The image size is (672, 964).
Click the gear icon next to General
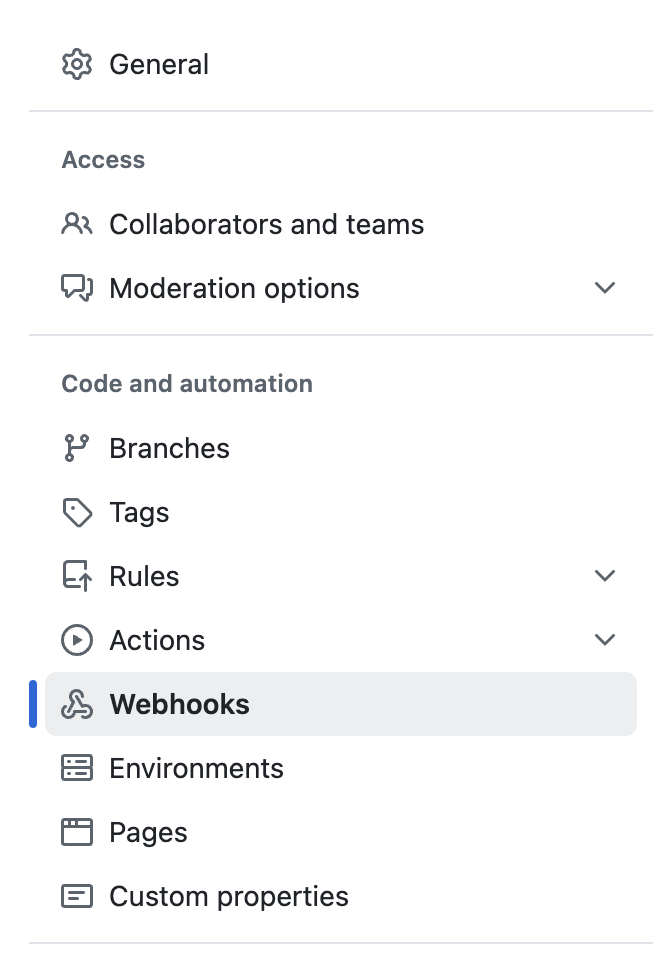tap(77, 65)
